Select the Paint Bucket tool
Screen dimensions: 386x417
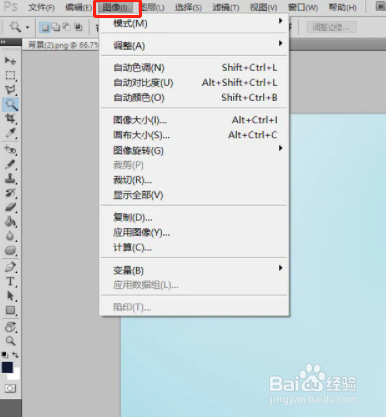point(10,222)
